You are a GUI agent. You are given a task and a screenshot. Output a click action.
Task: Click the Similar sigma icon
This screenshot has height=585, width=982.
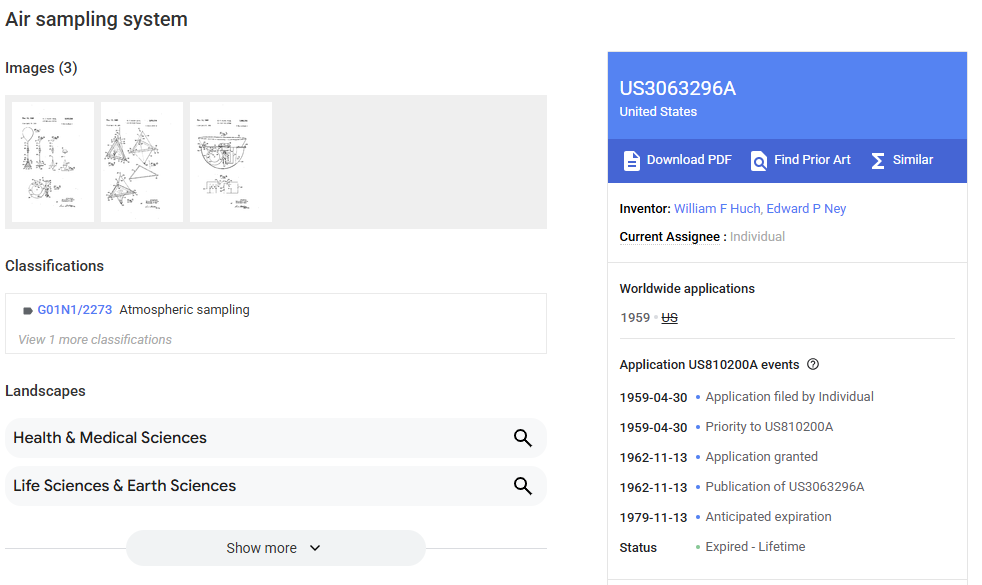point(878,161)
